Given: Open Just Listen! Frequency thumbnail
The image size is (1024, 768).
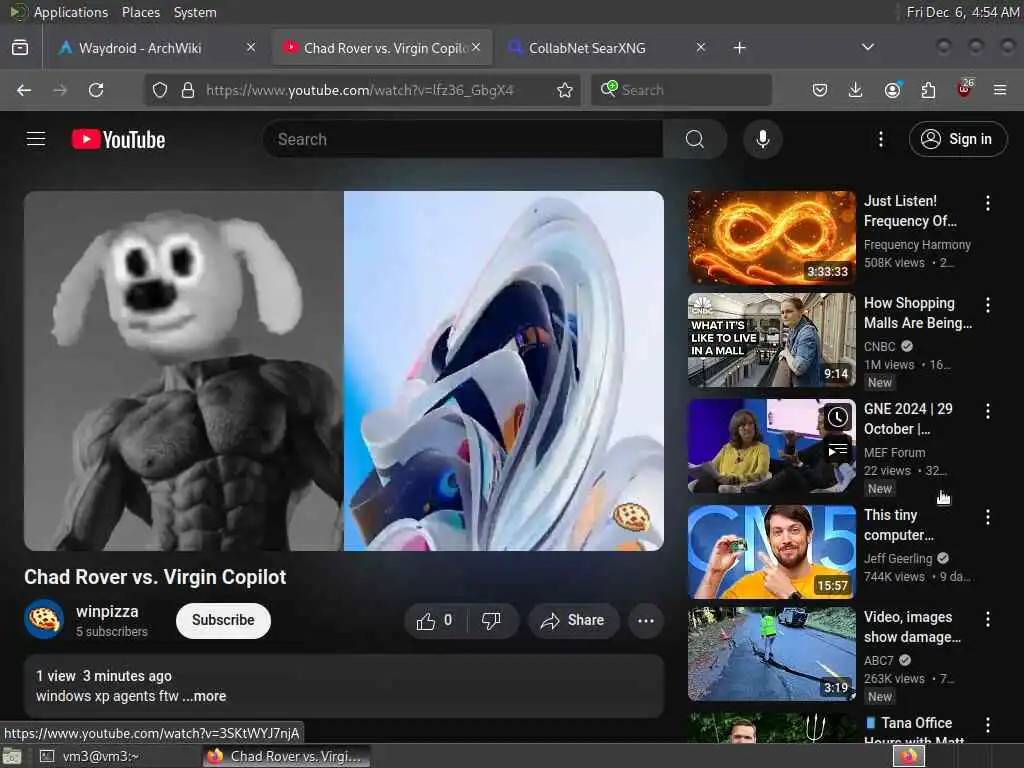Looking at the screenshot, I should (x=771, y=238).
